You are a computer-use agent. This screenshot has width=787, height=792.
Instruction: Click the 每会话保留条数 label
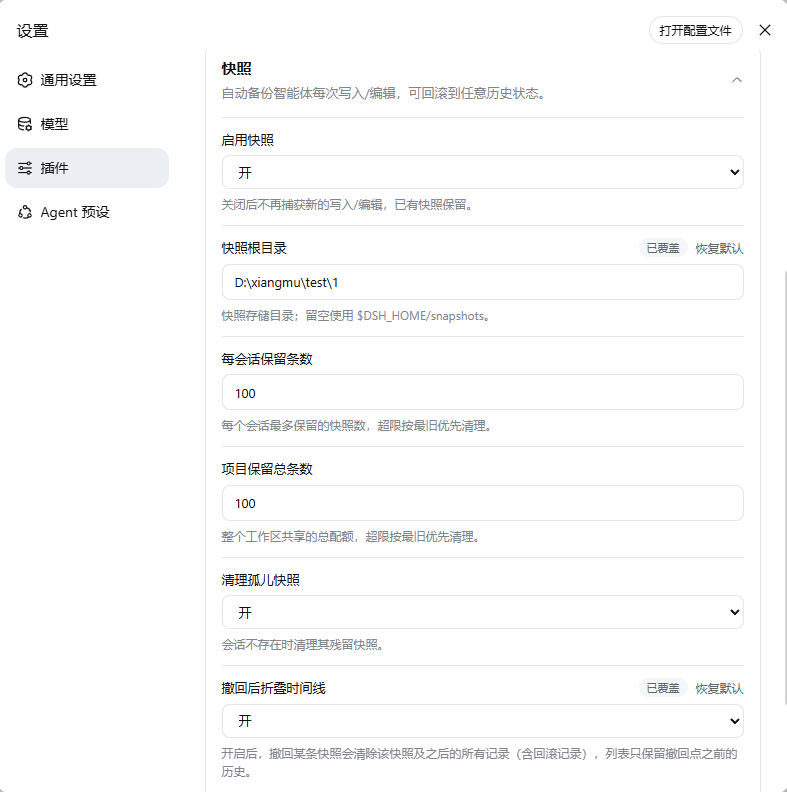[267, 359]
